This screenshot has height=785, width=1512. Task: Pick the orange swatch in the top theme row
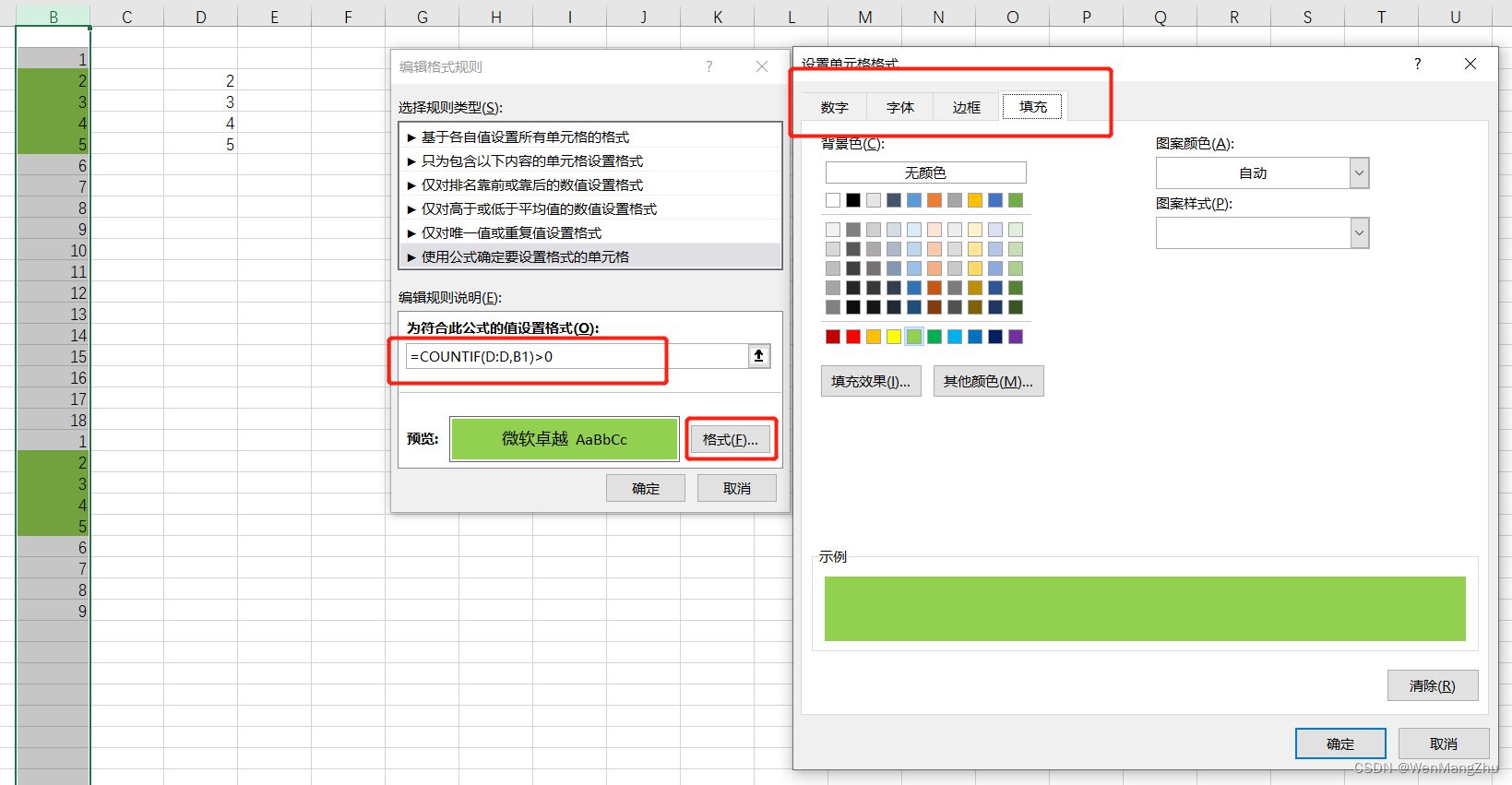935,200
